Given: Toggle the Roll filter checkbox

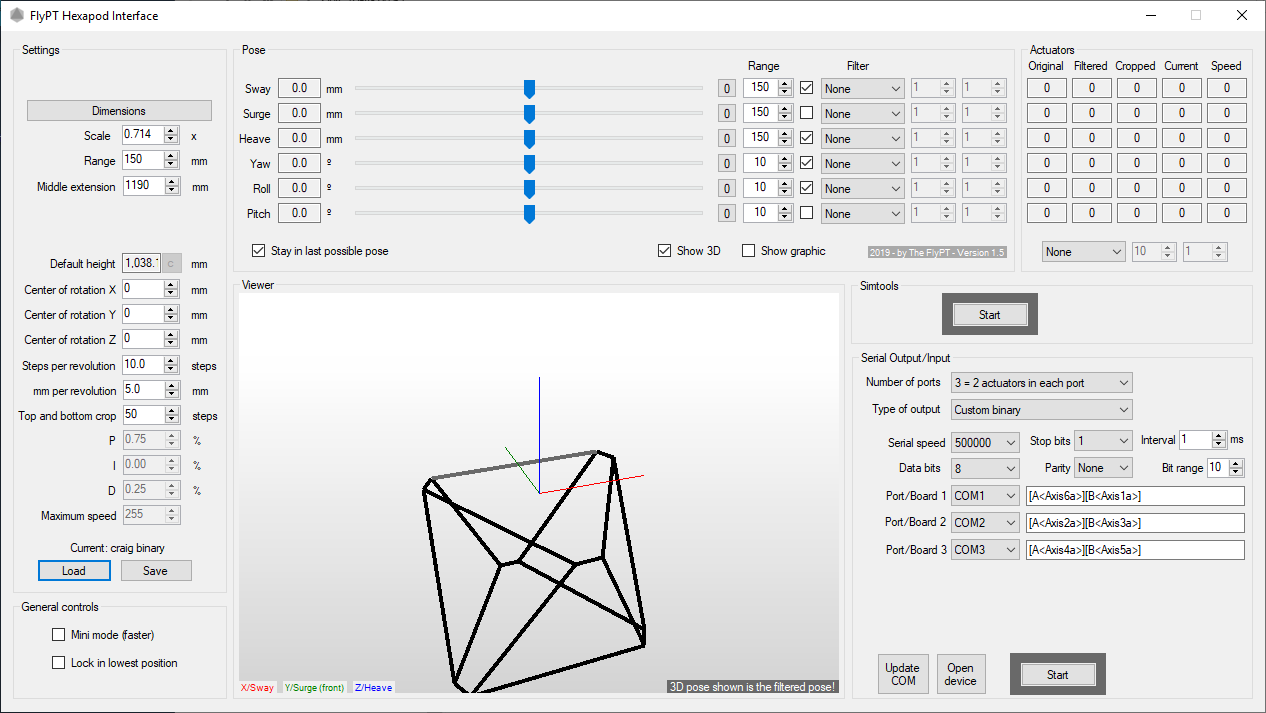Looking at the screenshot, I should click(x=806, y=188).
